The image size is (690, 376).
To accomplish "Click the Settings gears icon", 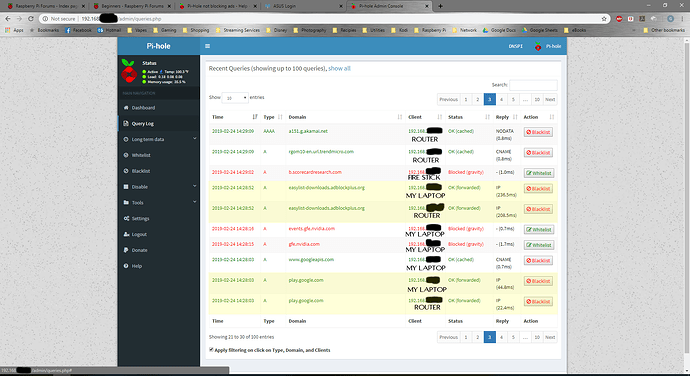I will [x=126, y=218].
